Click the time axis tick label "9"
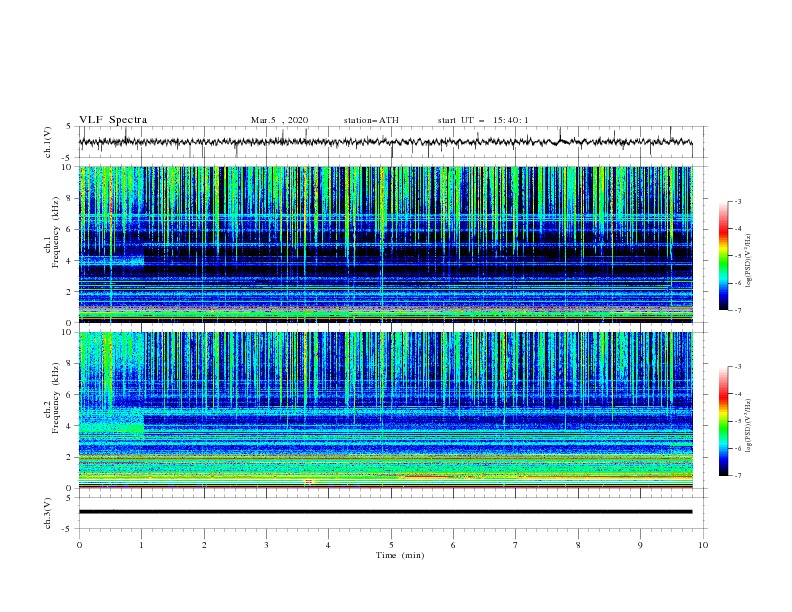 tap(640, 545)
